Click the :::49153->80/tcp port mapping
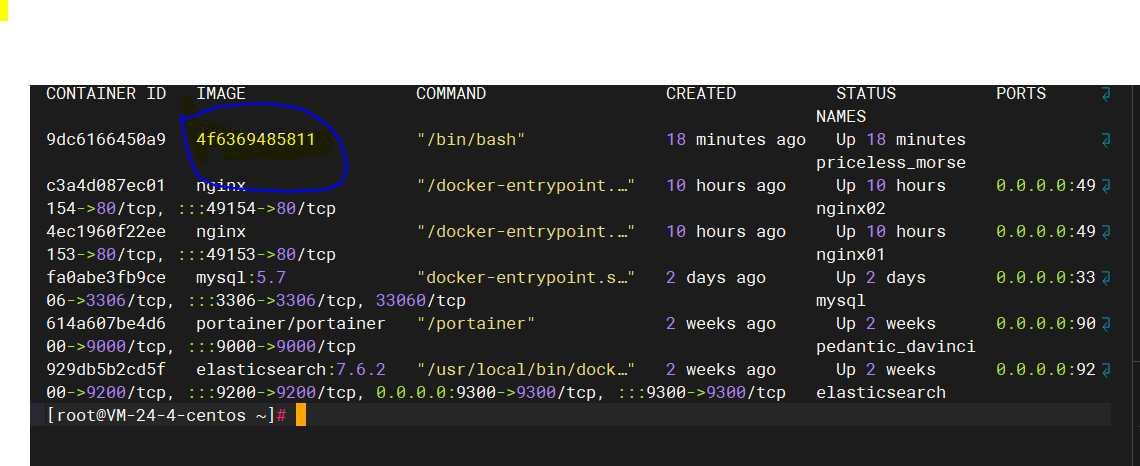This screenshot has width=1140, height=466. click(x=257, y=255)
